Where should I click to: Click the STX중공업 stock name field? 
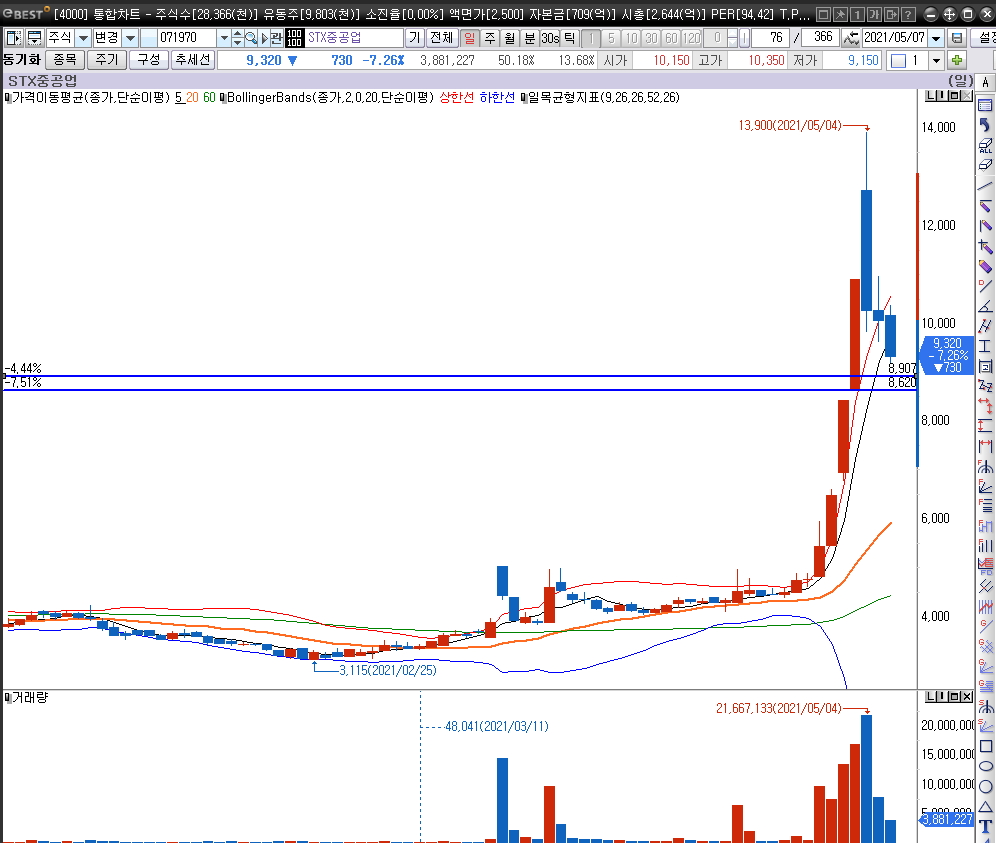(354, 38)
